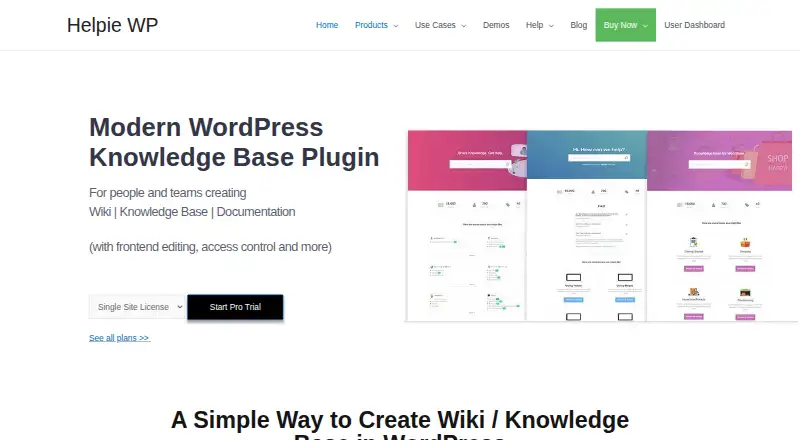Open the purple shop knowledge base demo screenshot
The width and height of the screenshot is (800, 440).
tap(719, 225)
